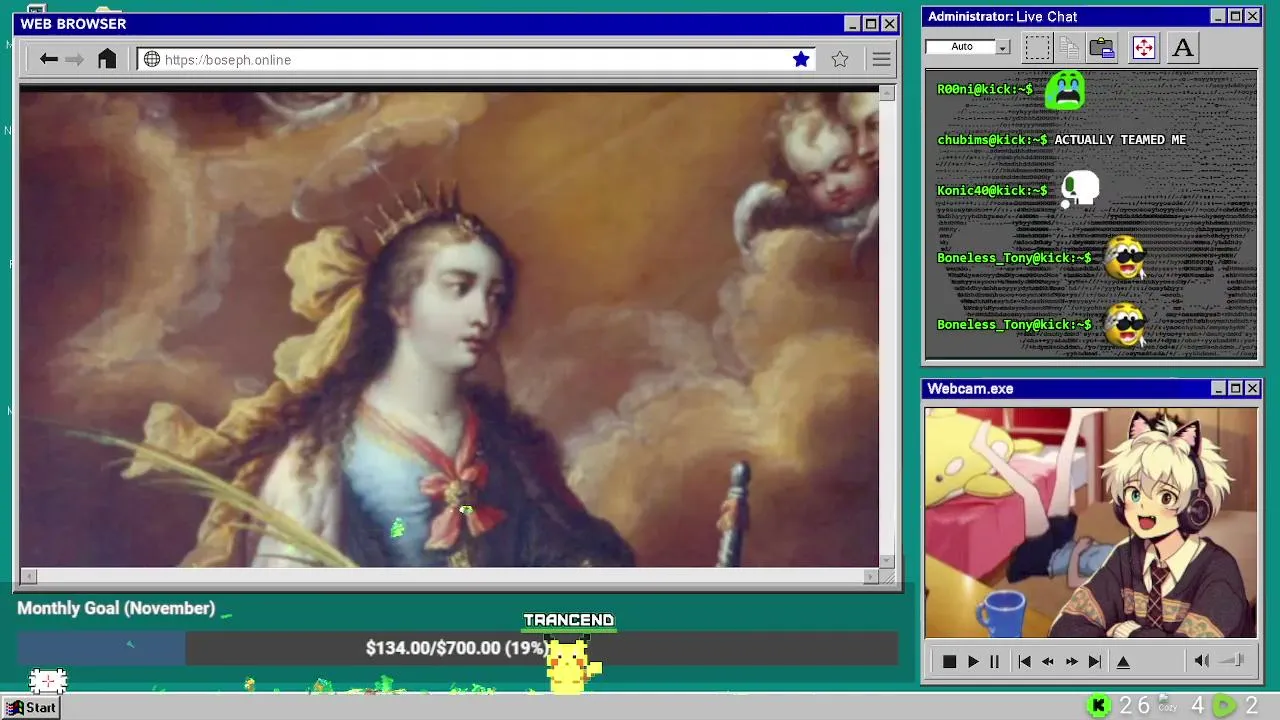Click the browser's scroll left arrow
1280x720 pixels.
(28, 576)
